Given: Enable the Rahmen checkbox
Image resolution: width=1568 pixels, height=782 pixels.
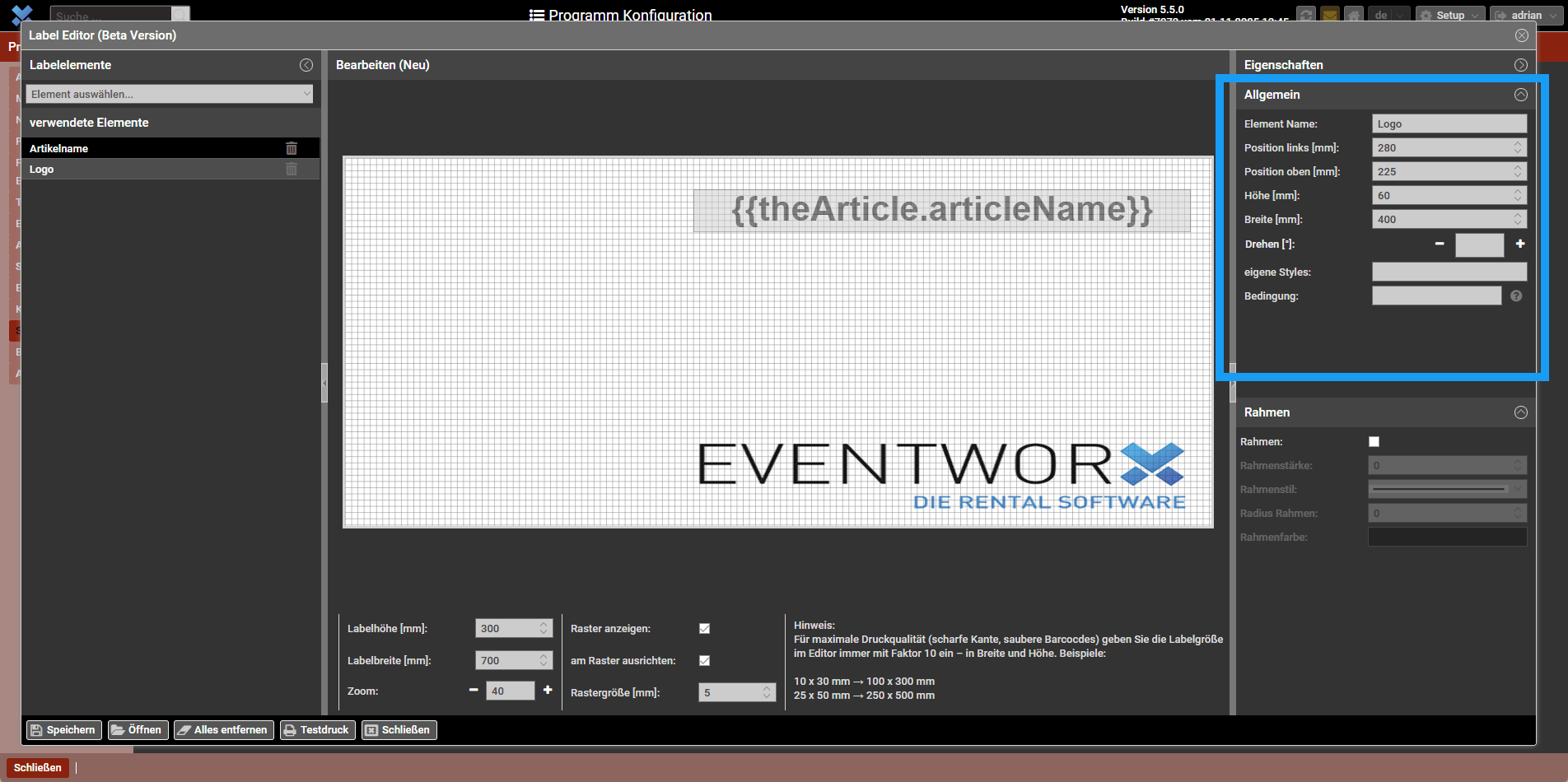Looking at the screenshot, I should click(1374, 442).
